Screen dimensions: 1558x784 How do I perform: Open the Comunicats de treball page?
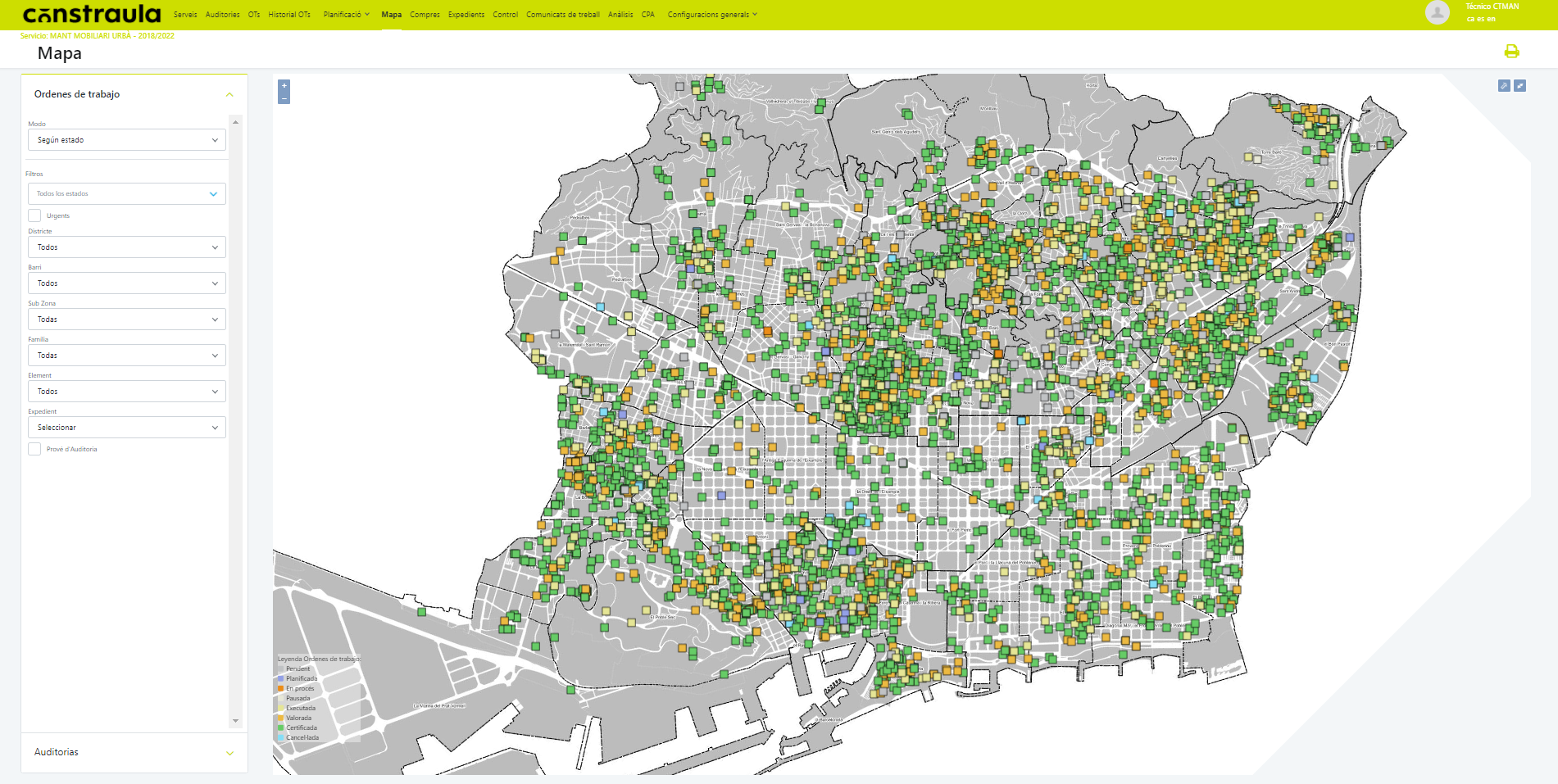click(x=562, y=15)
